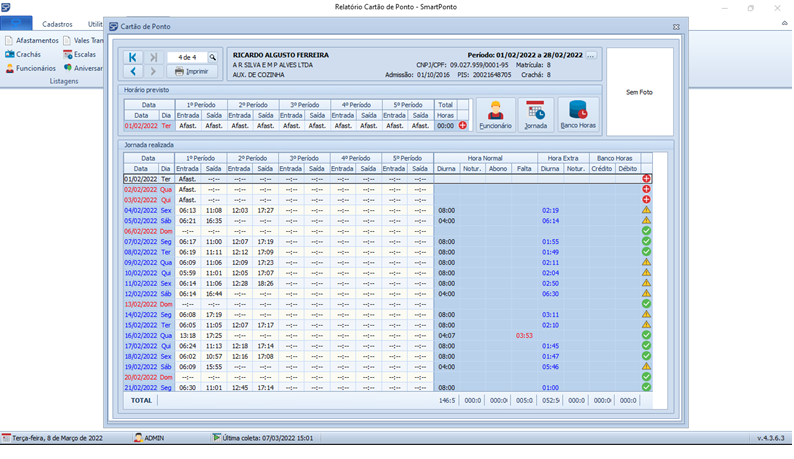
Task: Go to previous employee record arrow
Action: [133, 71]
